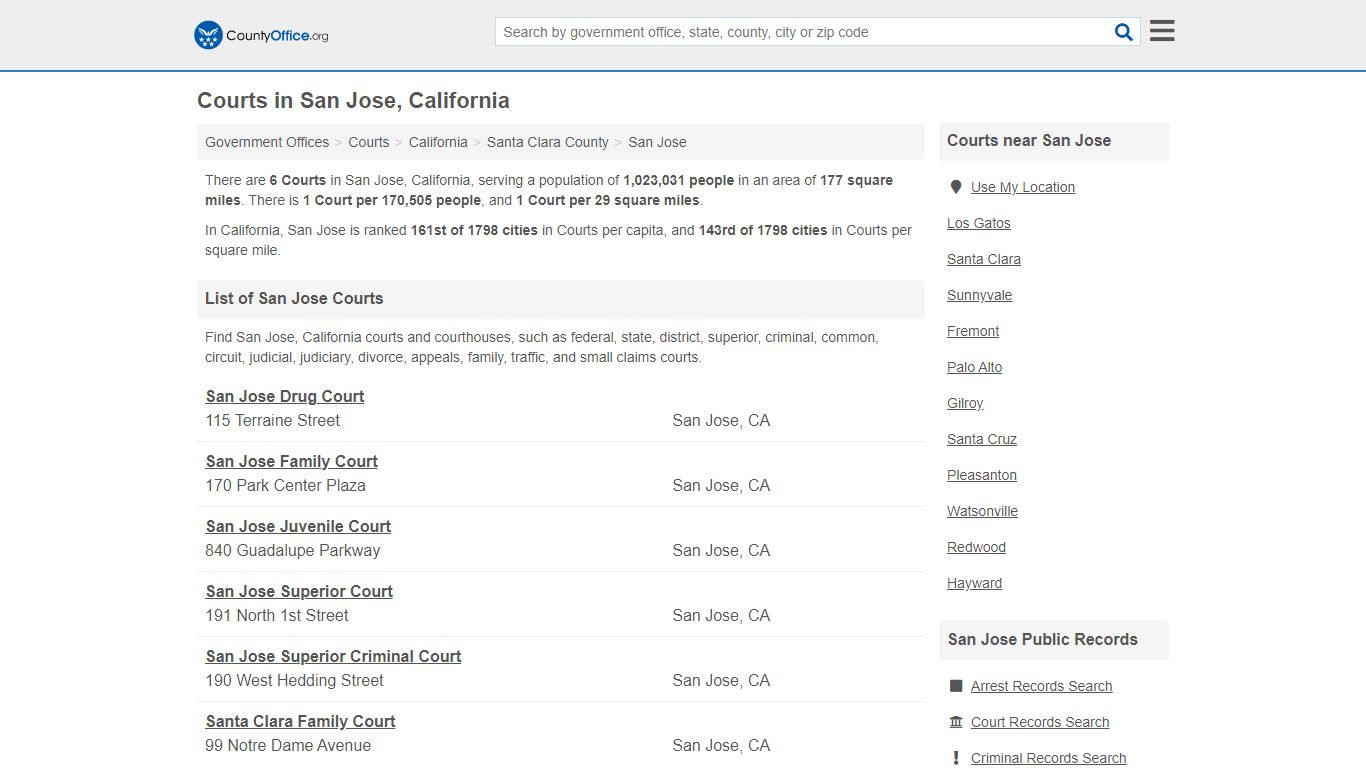Open Santa Cruz courts link

982,439
